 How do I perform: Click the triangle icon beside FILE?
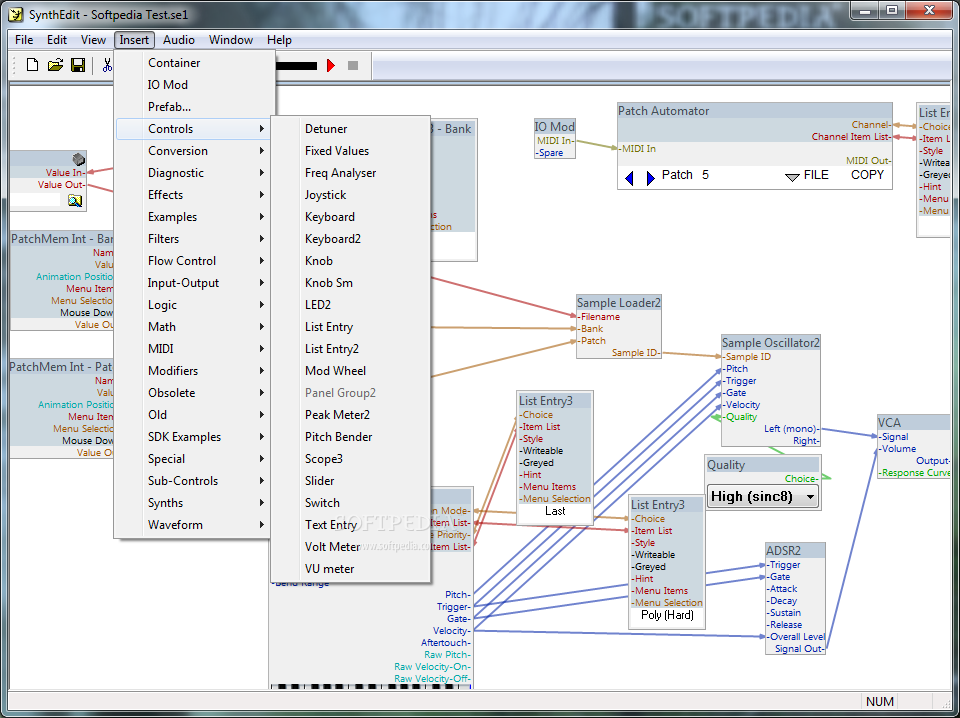(x=792, y=178)
